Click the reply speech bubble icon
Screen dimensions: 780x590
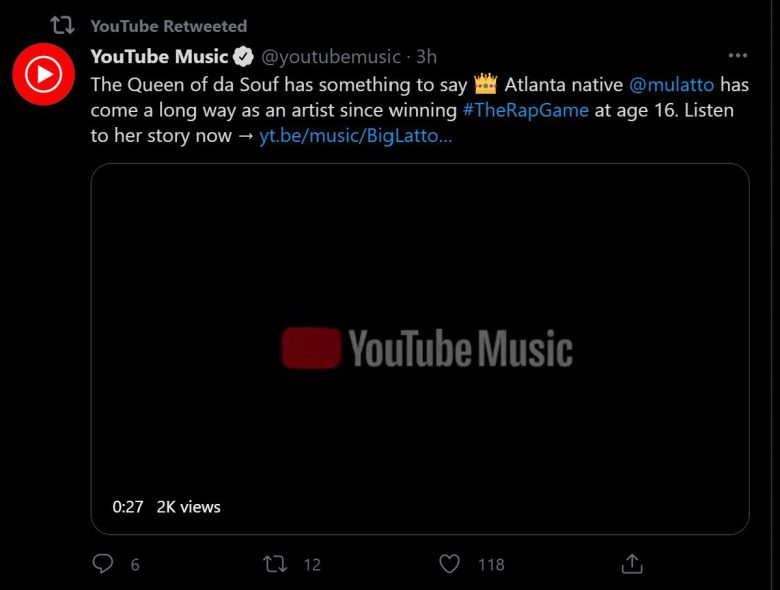103,564
